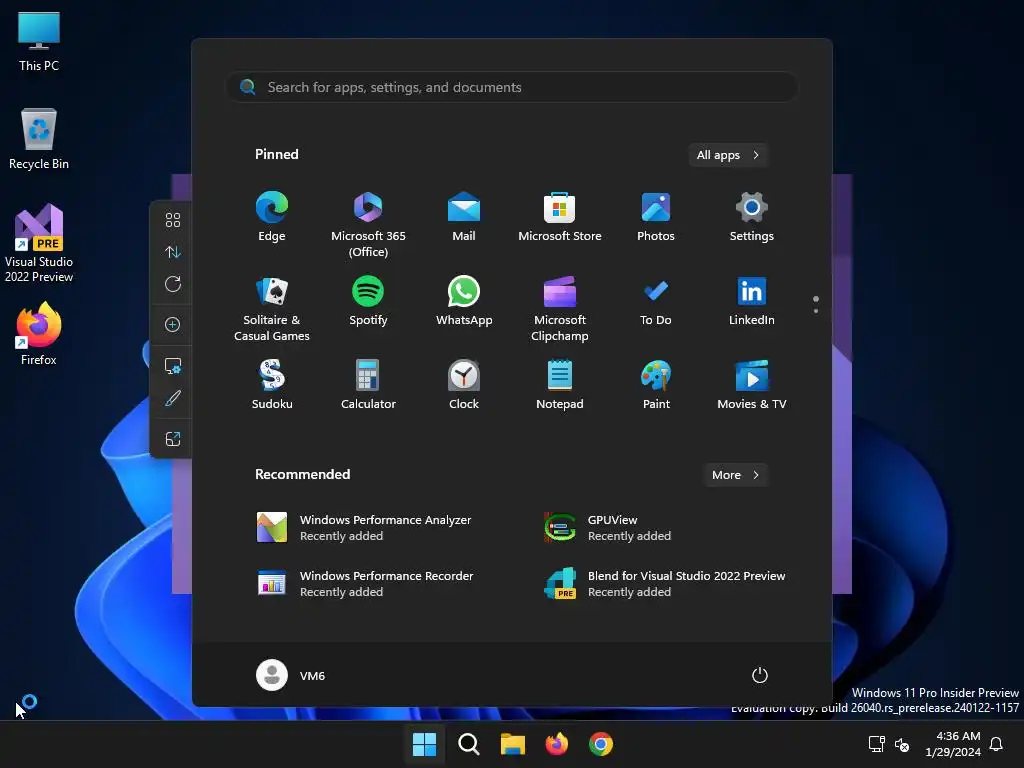Select the Recycle Bin desktop icon
The width and height of the screenshot is (1024, 768).
(x=39, y=139)
